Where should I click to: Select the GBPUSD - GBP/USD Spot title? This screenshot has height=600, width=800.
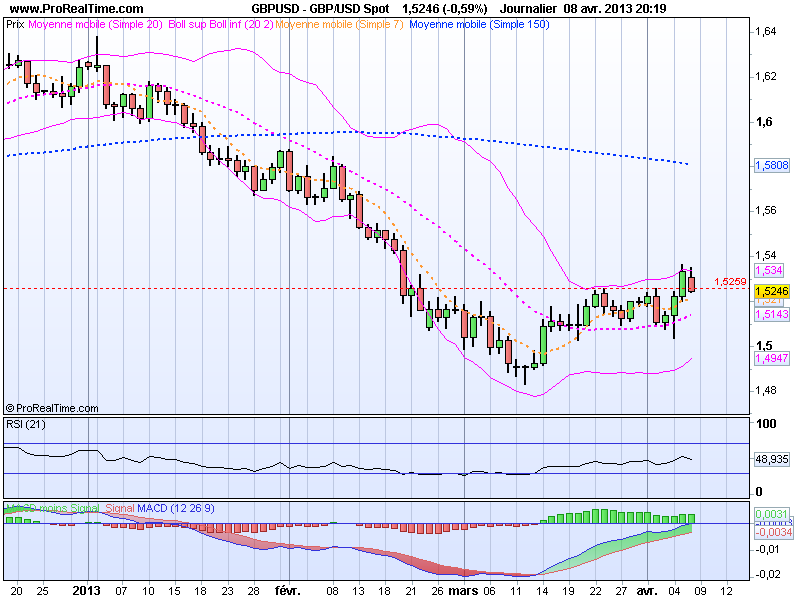coord(320,9)
